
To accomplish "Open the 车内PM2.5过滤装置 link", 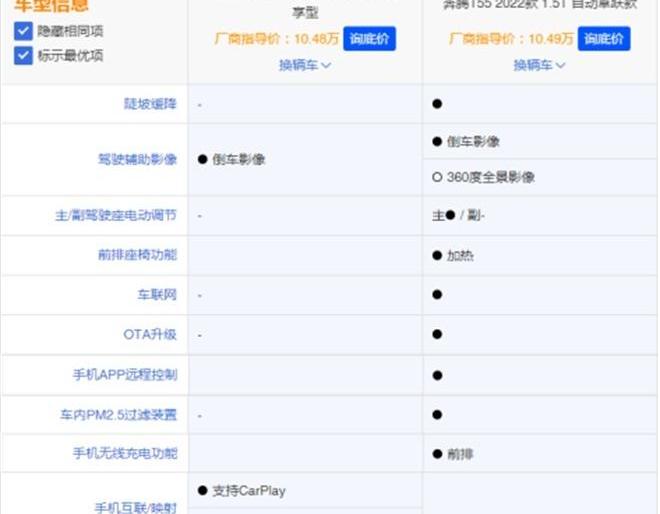I will pos(118,415).
